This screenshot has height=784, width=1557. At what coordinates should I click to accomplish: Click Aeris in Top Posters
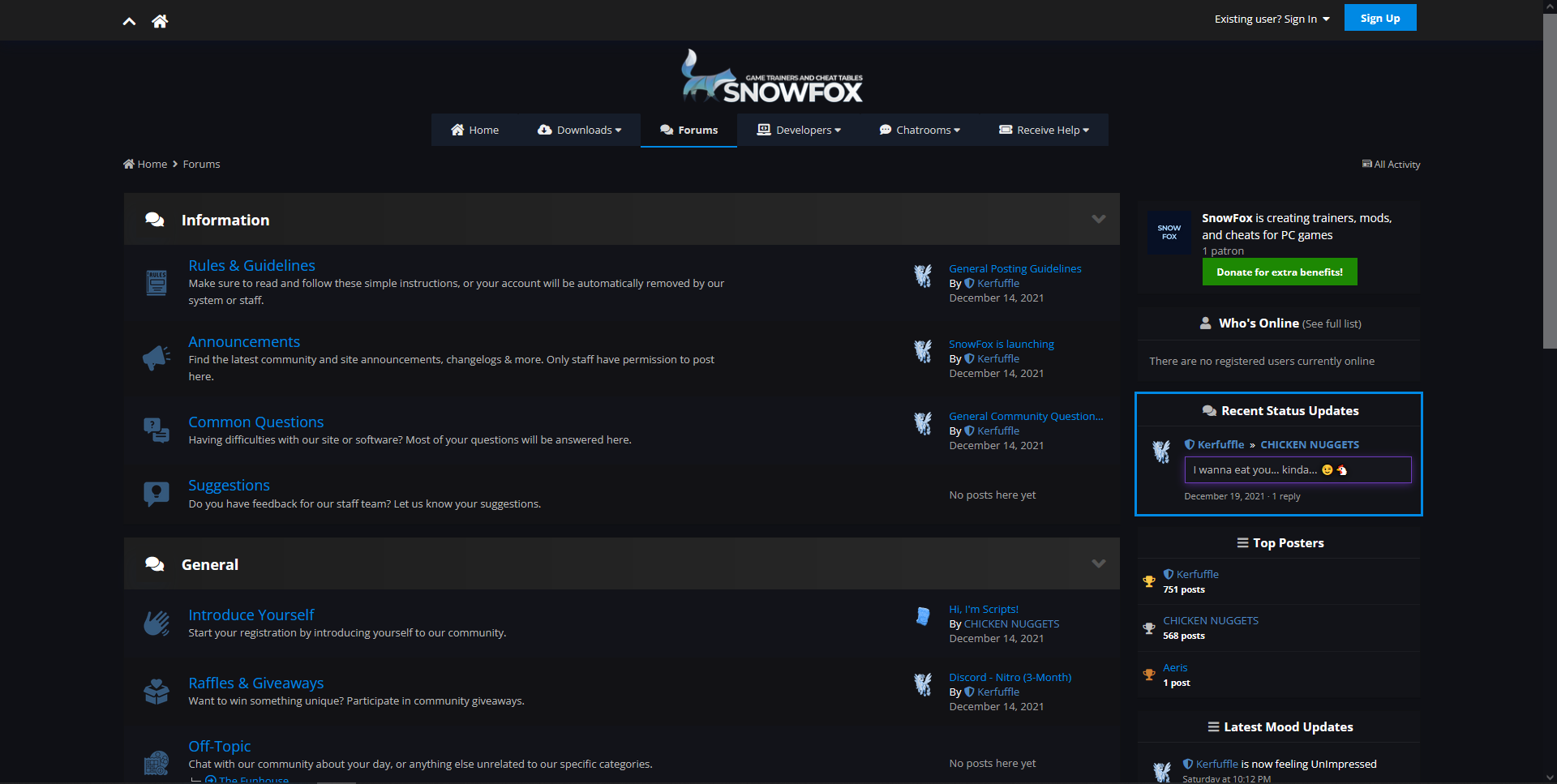tap(1175, 667)
